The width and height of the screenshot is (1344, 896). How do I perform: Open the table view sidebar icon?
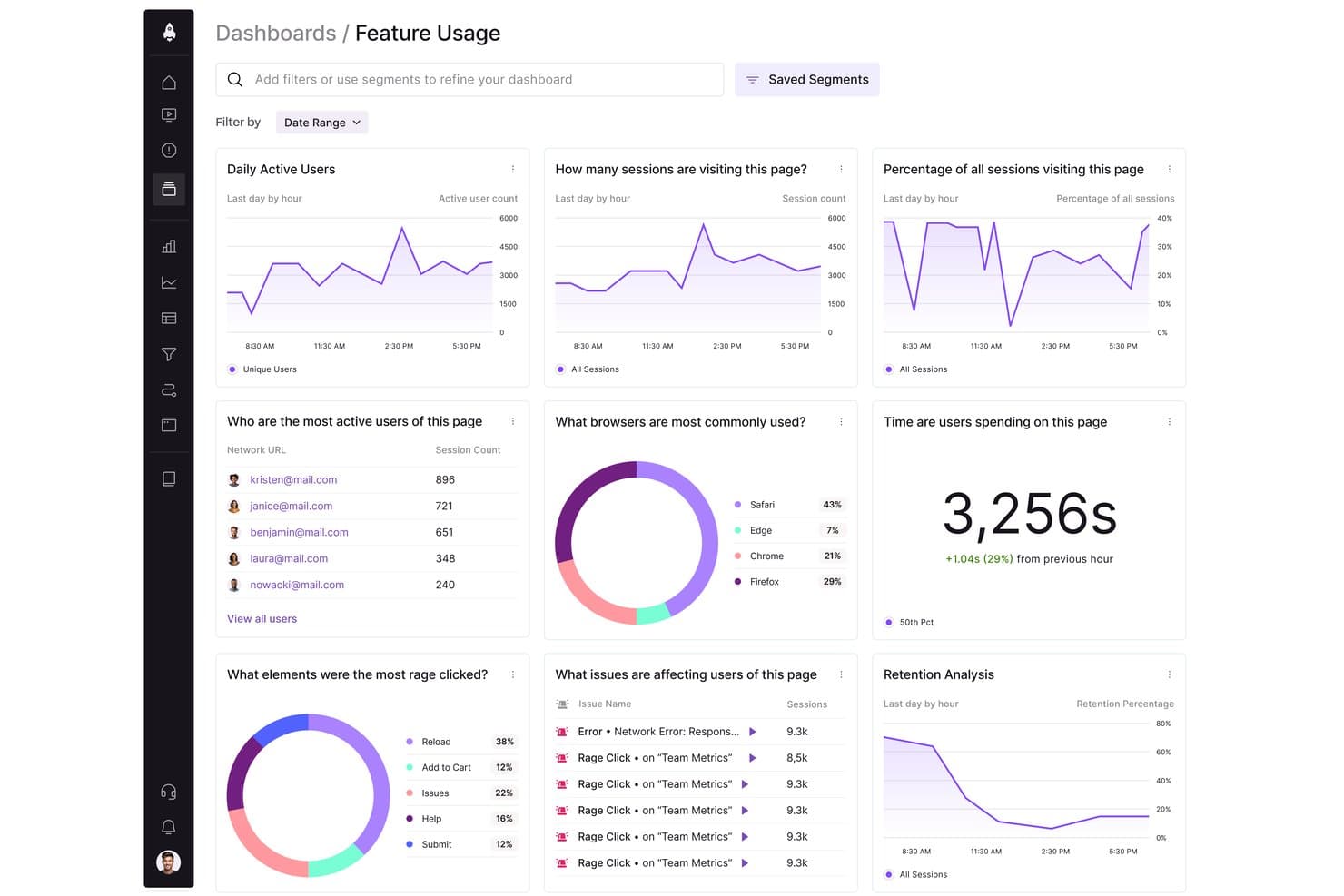point(169,319)
